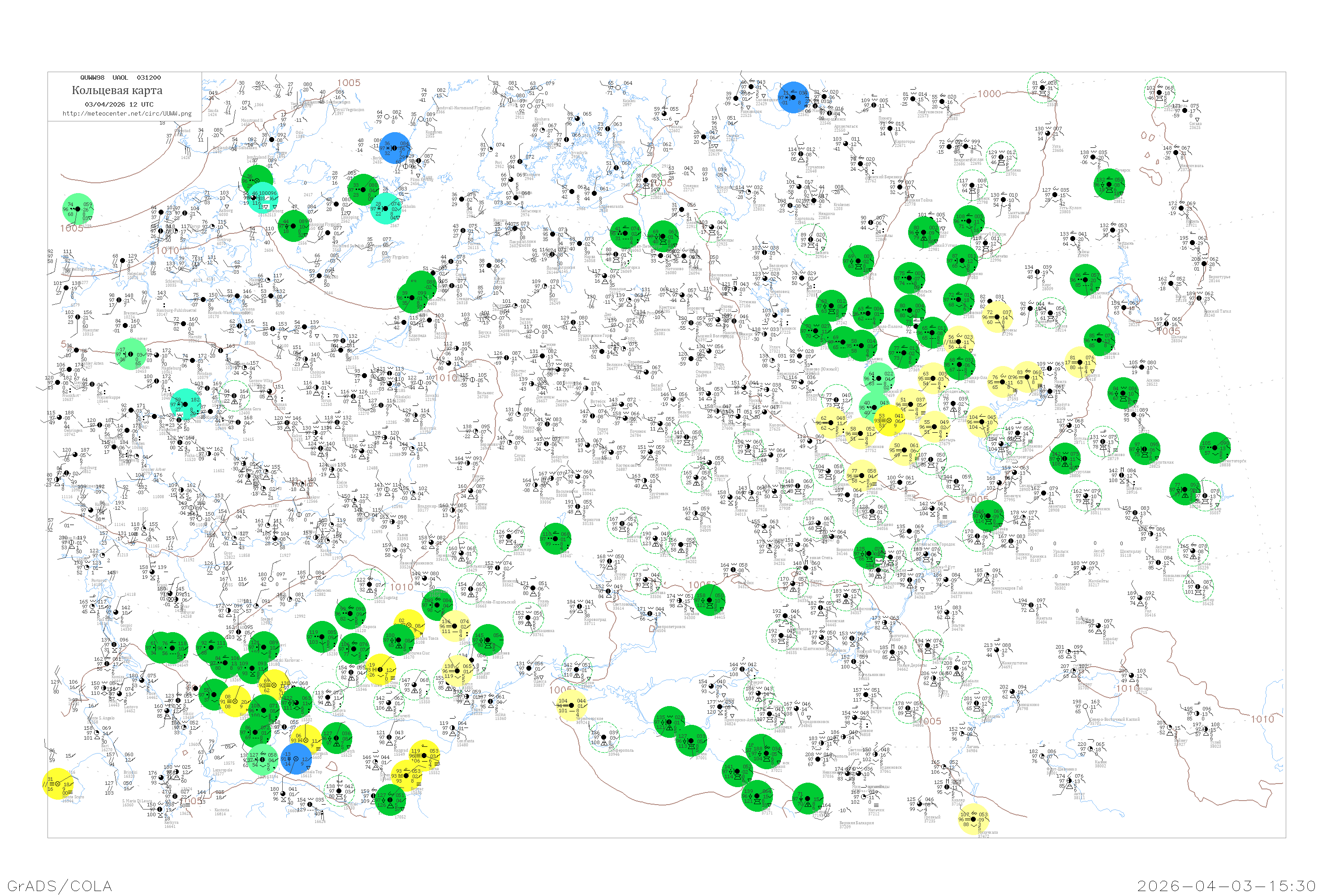Click the 1005 isobar label near top
1344x896 pixels.
click(x=349, y=83)
